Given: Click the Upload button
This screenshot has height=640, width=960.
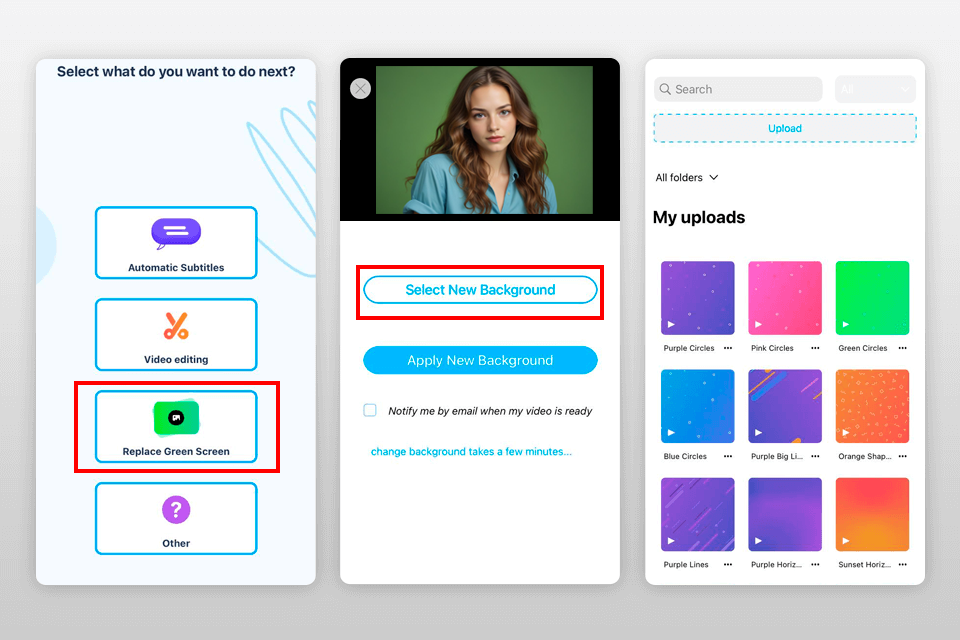Looking at the screenshot, I should (785, 129).
